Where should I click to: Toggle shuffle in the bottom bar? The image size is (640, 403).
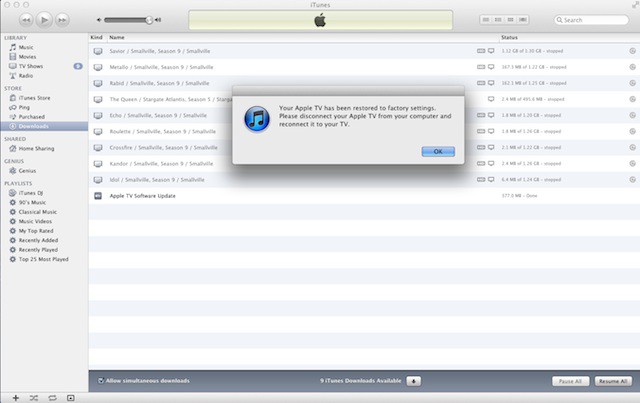[x=33, y=397]
